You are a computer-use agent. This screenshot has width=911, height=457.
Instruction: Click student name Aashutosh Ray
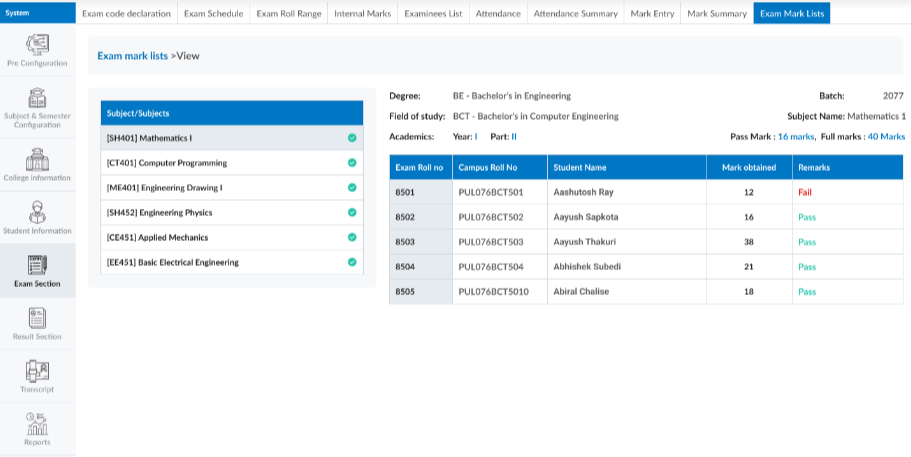583,192
